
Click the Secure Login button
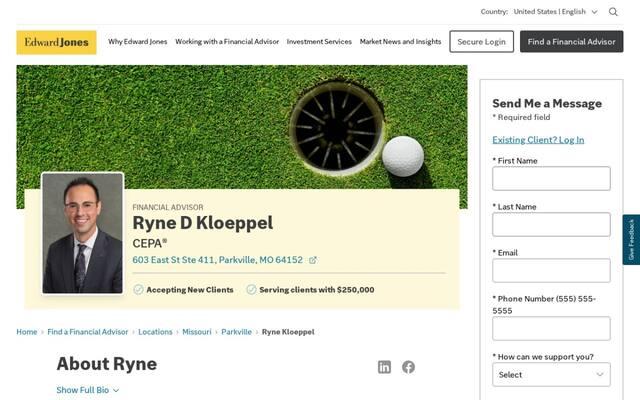click(482, 42)
